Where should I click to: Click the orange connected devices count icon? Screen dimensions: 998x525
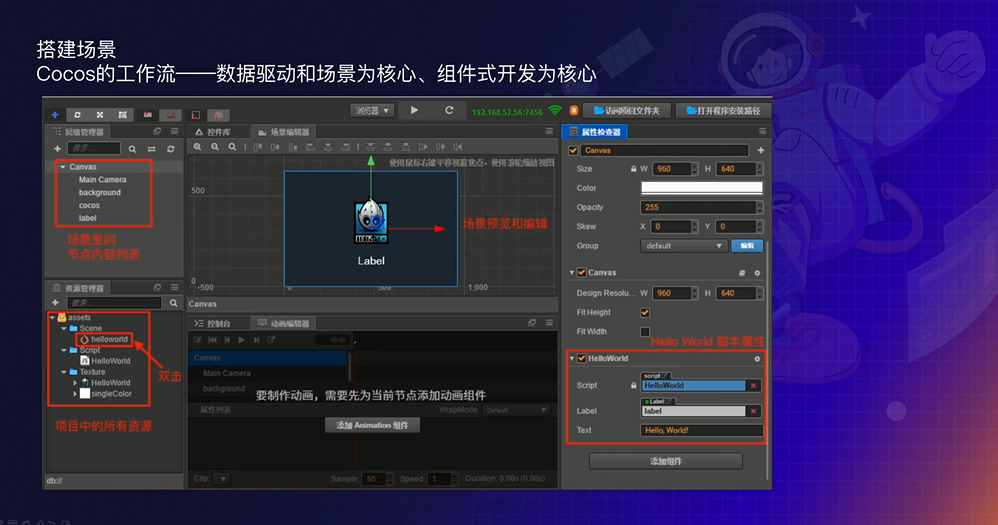click(573, 111)
